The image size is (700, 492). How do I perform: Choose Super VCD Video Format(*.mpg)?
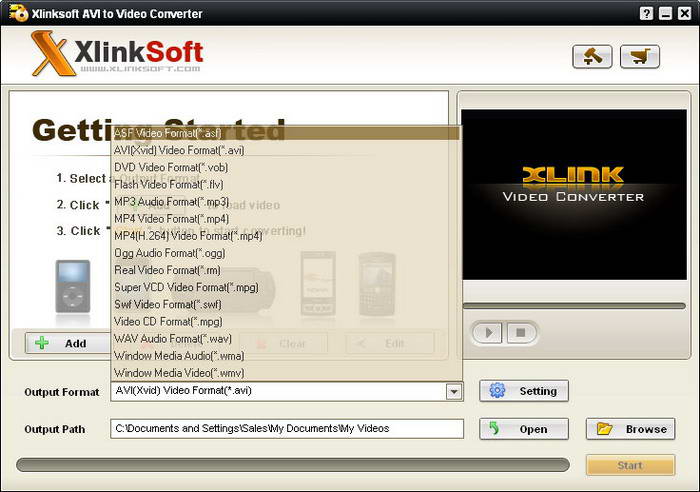(286, 287)
